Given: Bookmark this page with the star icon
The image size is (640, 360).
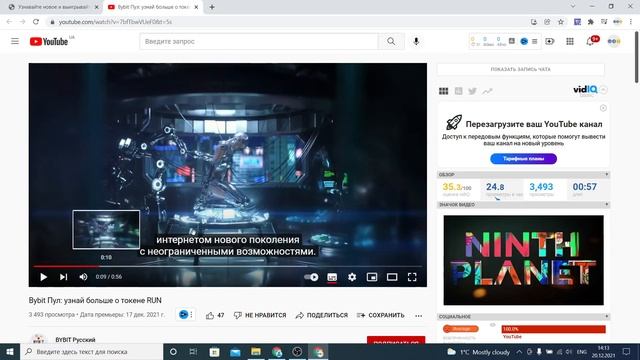Looking at the screenshot, I should click(x=561, y=22).
